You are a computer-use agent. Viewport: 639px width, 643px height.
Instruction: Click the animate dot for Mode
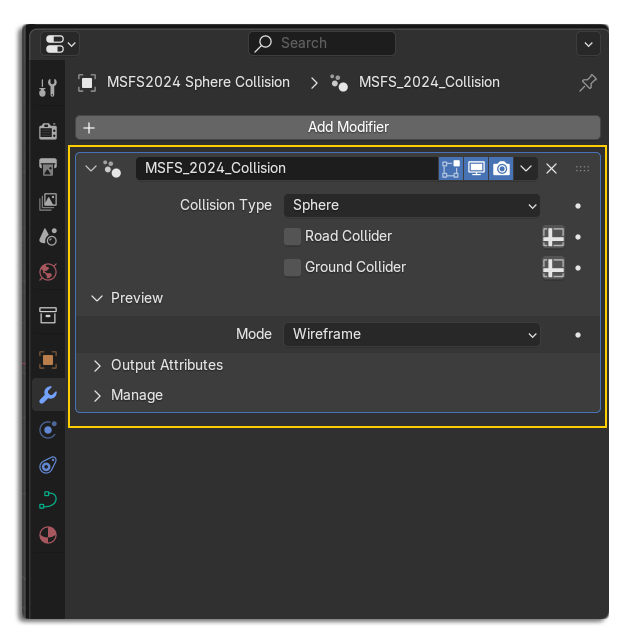[578, 335]
